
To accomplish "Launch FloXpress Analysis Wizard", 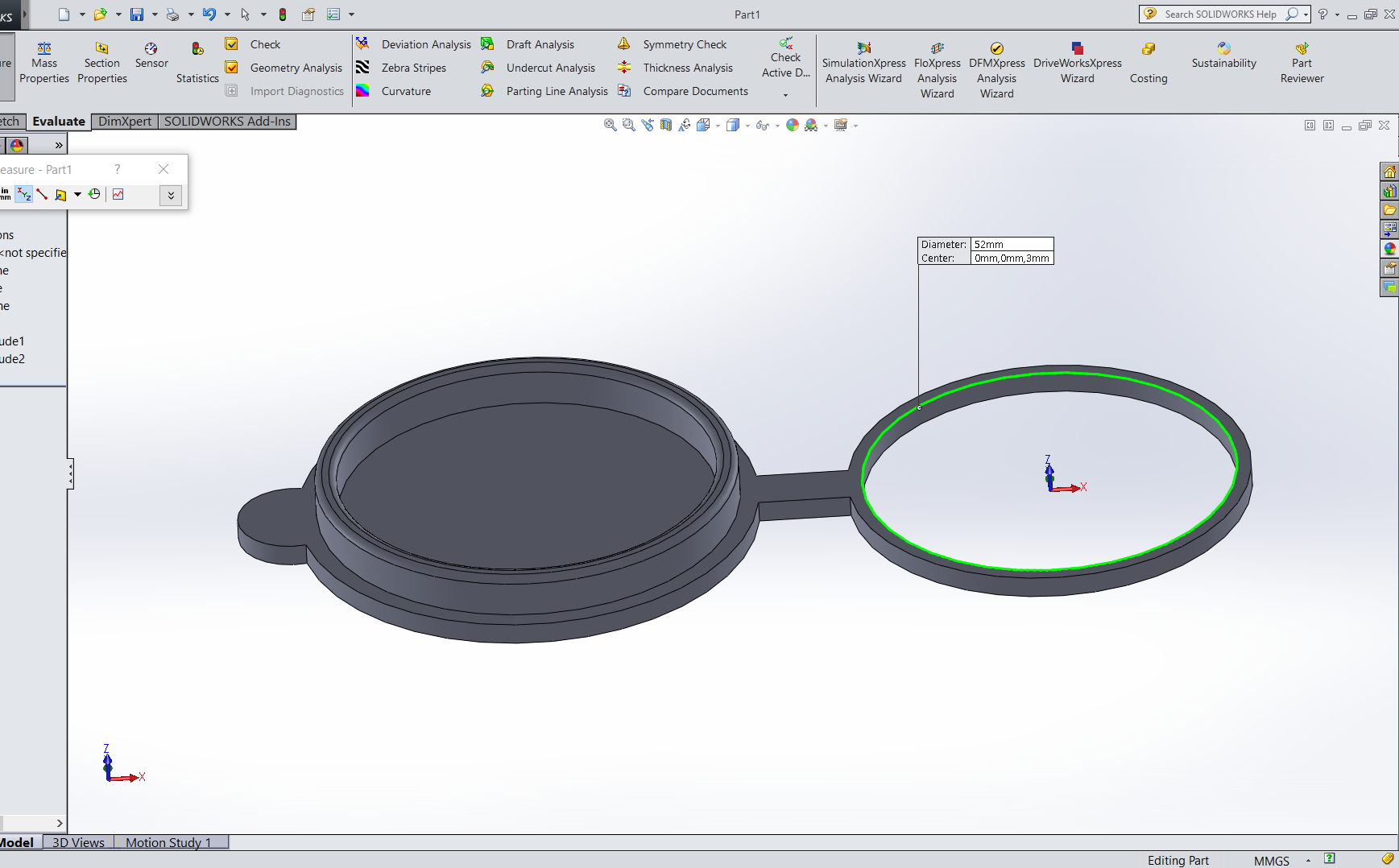I will 937,70.
